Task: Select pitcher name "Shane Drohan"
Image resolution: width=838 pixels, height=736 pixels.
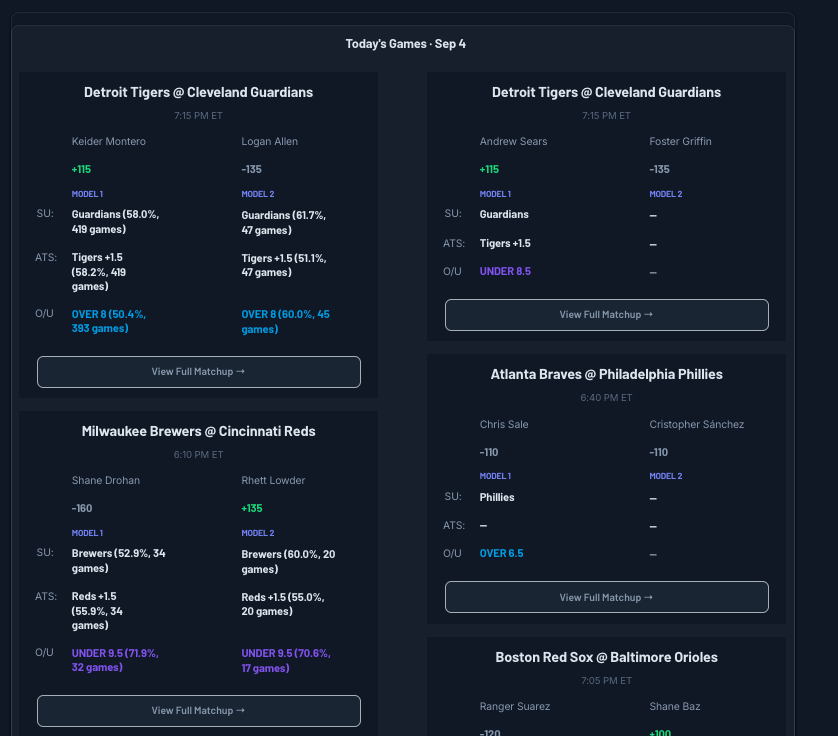Action: pyautogui.click(x=106, y=481)
